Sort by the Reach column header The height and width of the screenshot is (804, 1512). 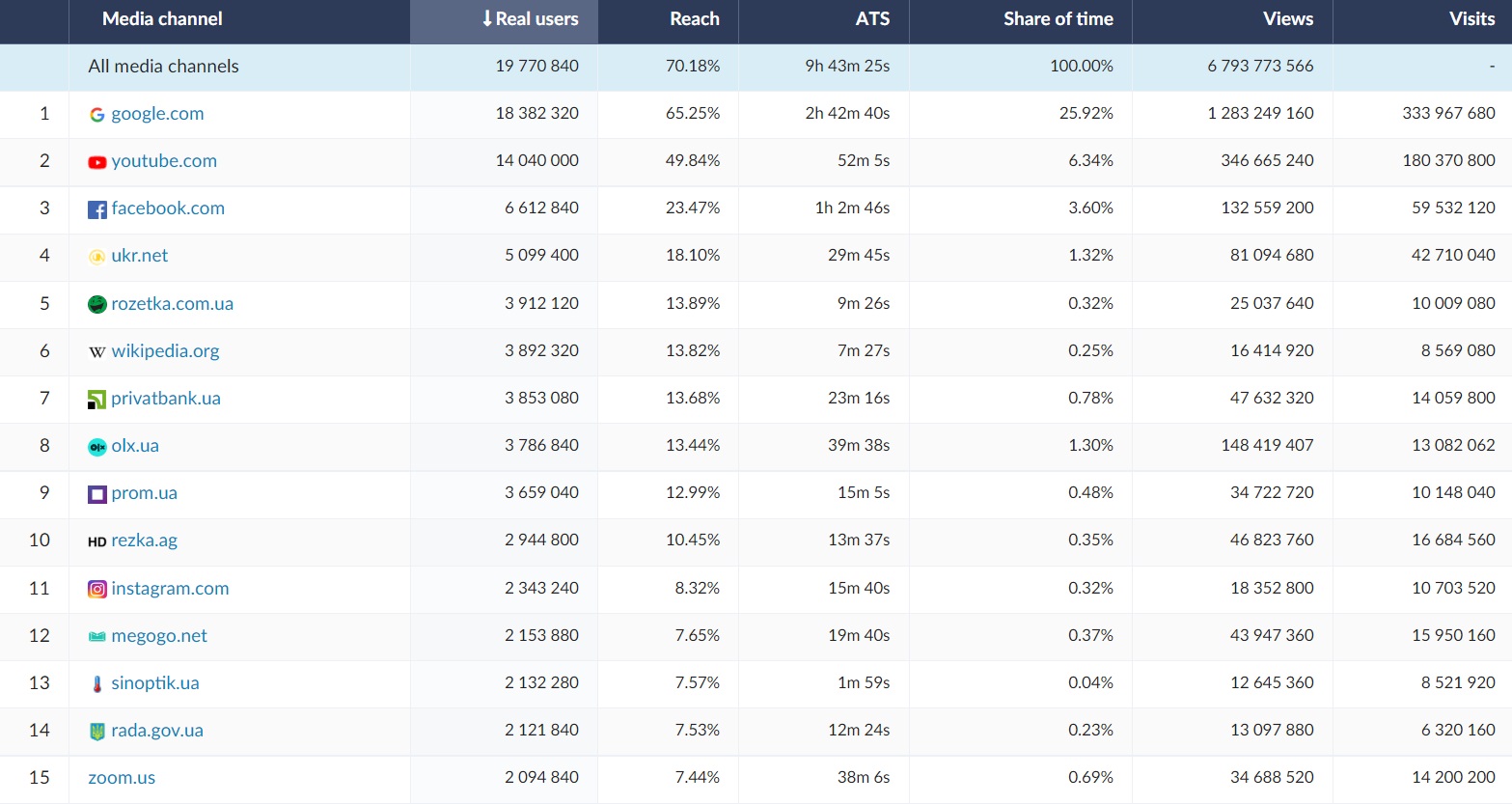click(694, 19)
